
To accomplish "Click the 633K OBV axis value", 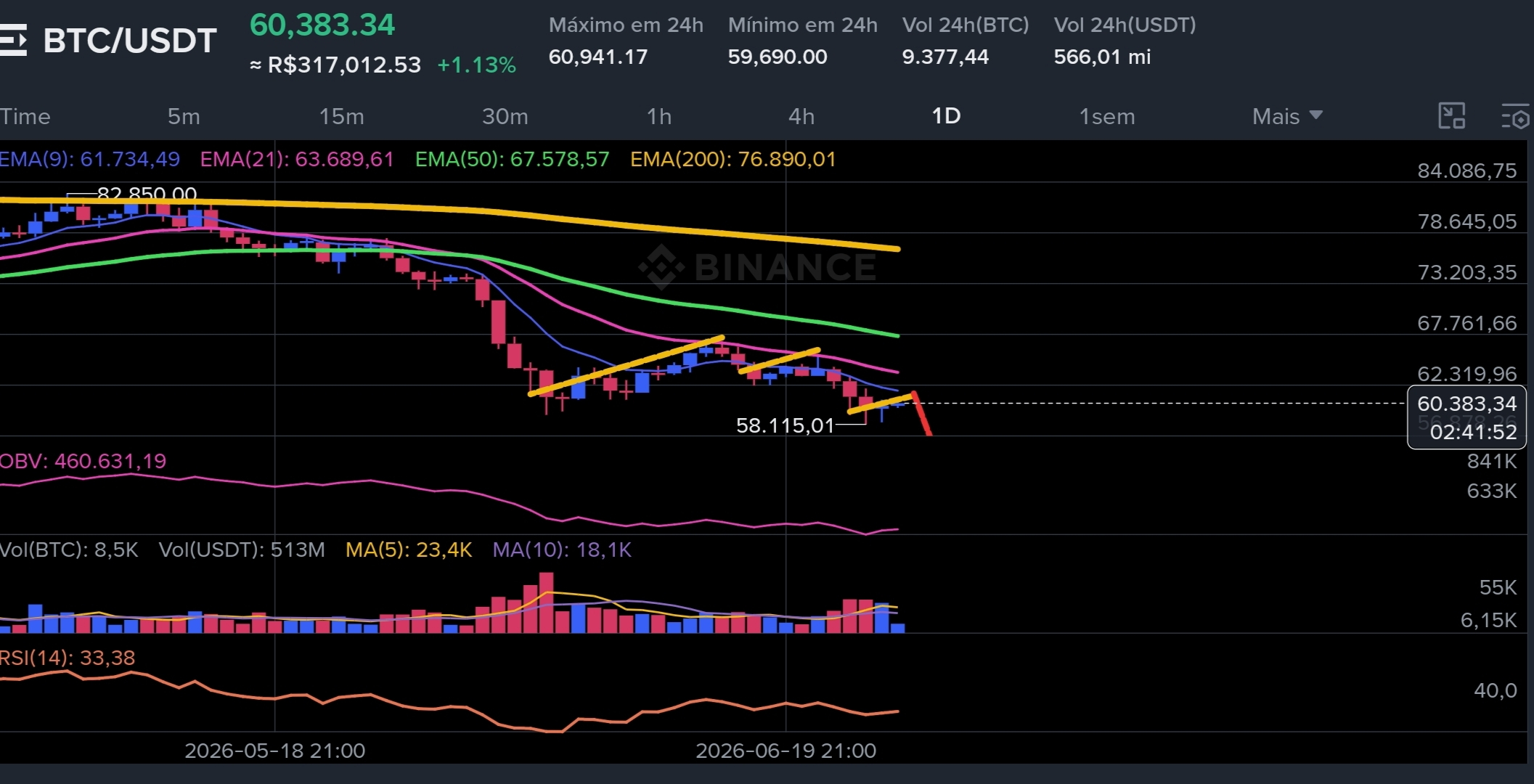I will pyautogui.click(x=1491, y=491).
